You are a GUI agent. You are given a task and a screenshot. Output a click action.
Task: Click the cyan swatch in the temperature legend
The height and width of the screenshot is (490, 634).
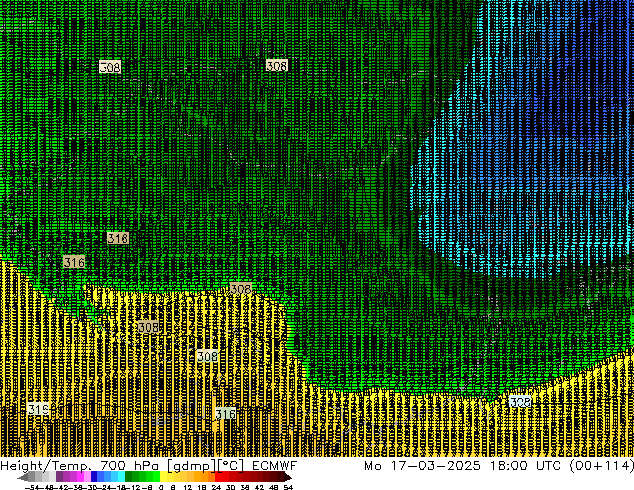(121, 476)
